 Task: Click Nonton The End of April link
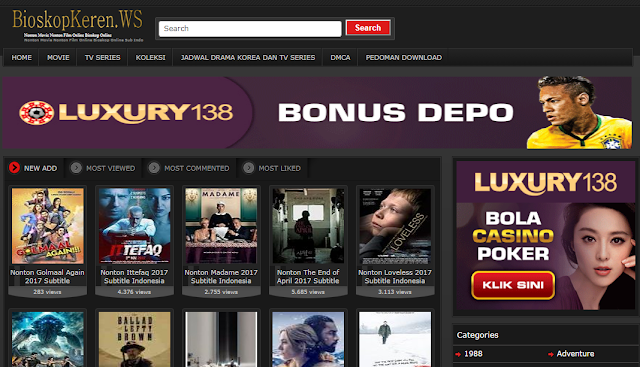(308, 276)
